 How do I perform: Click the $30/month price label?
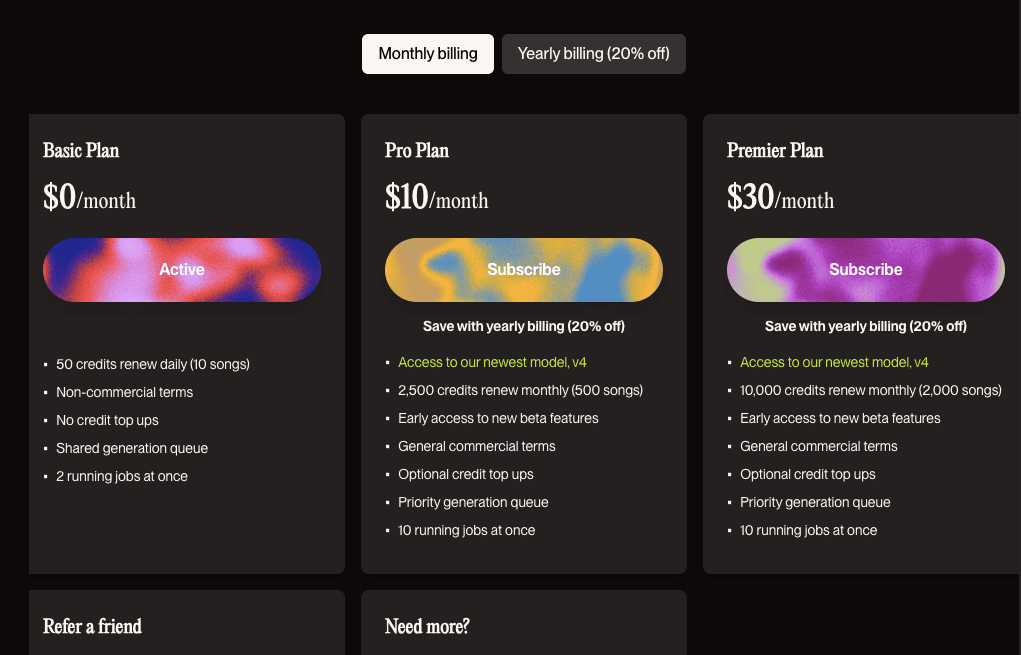(x=780, y=197)
